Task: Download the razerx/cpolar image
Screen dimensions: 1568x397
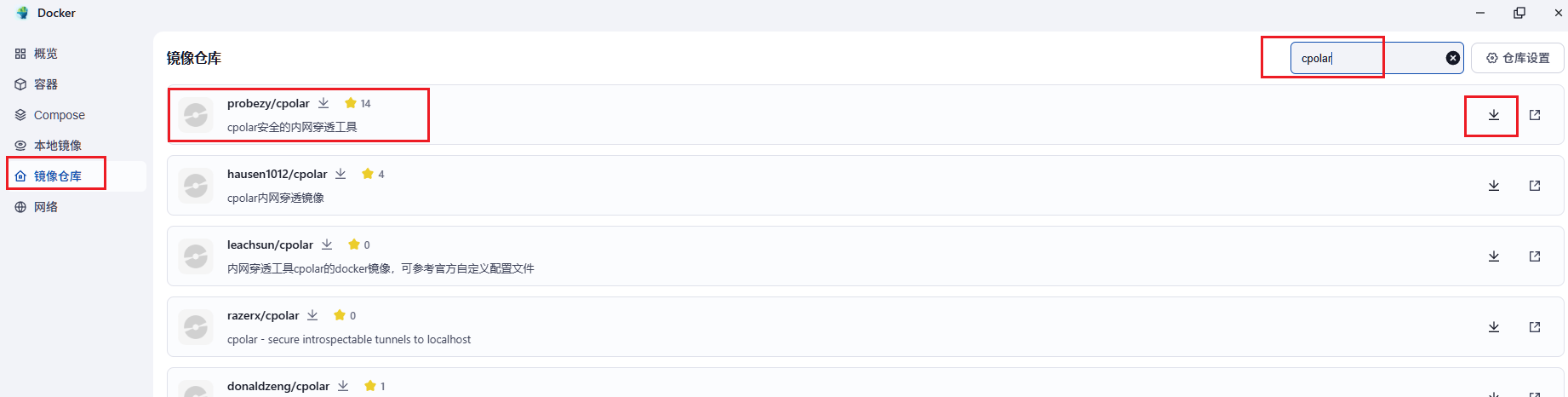Action: click(1493, 327)
